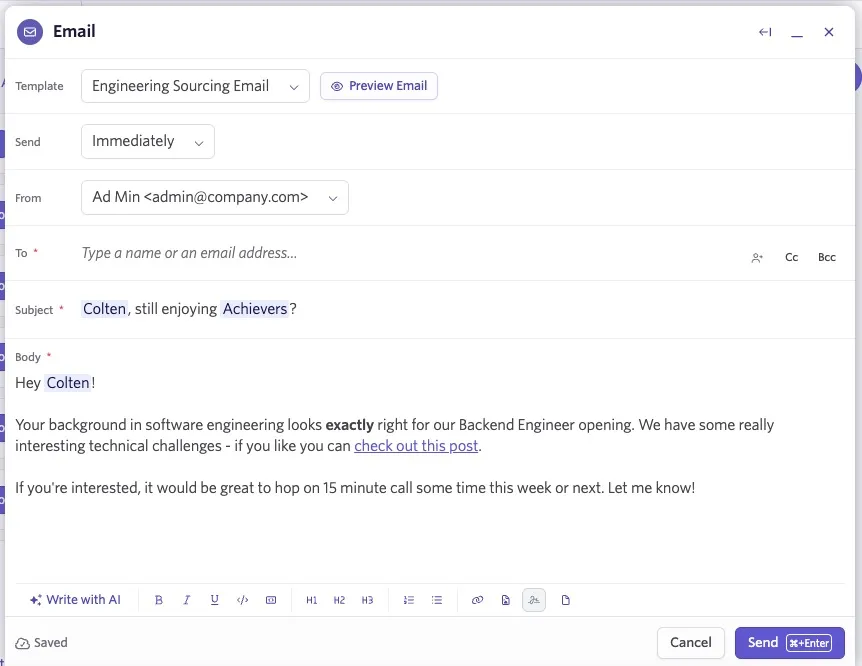Image resolution: width=862 pixels, height=666 pixels.
Task: Apply H2 heading style
Action: [339, 600]
